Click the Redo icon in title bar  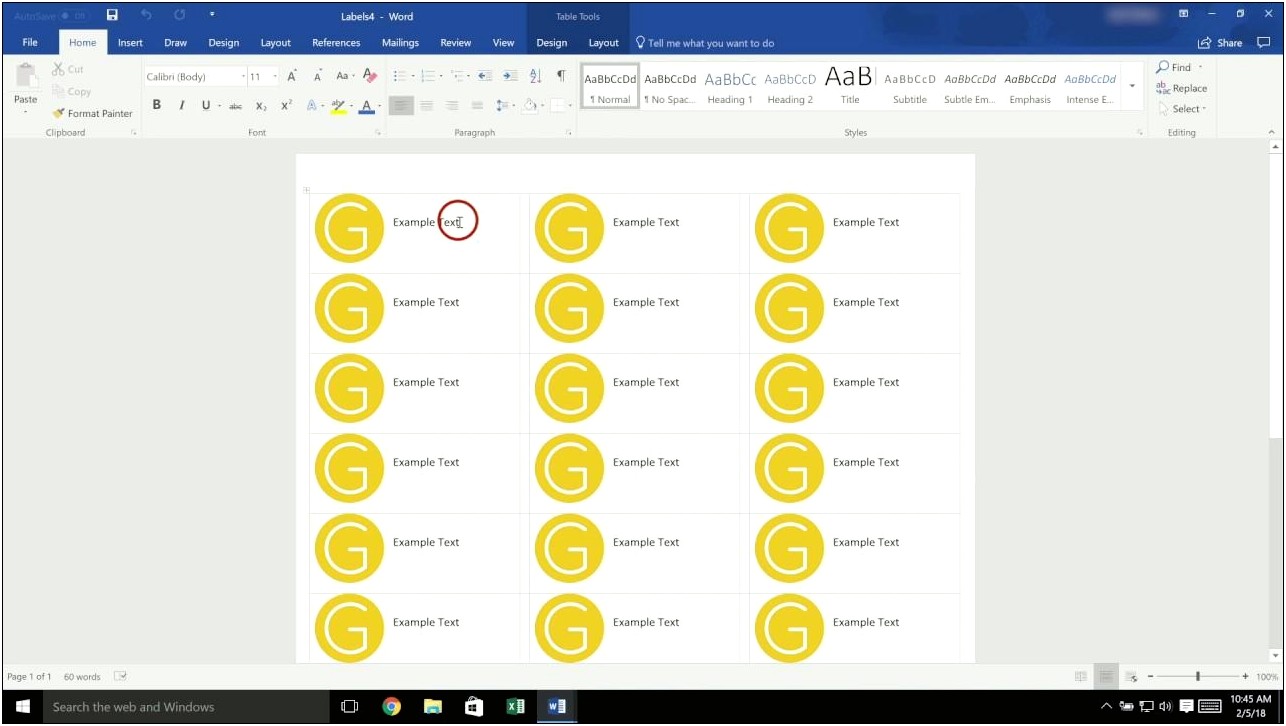point(179,15)
